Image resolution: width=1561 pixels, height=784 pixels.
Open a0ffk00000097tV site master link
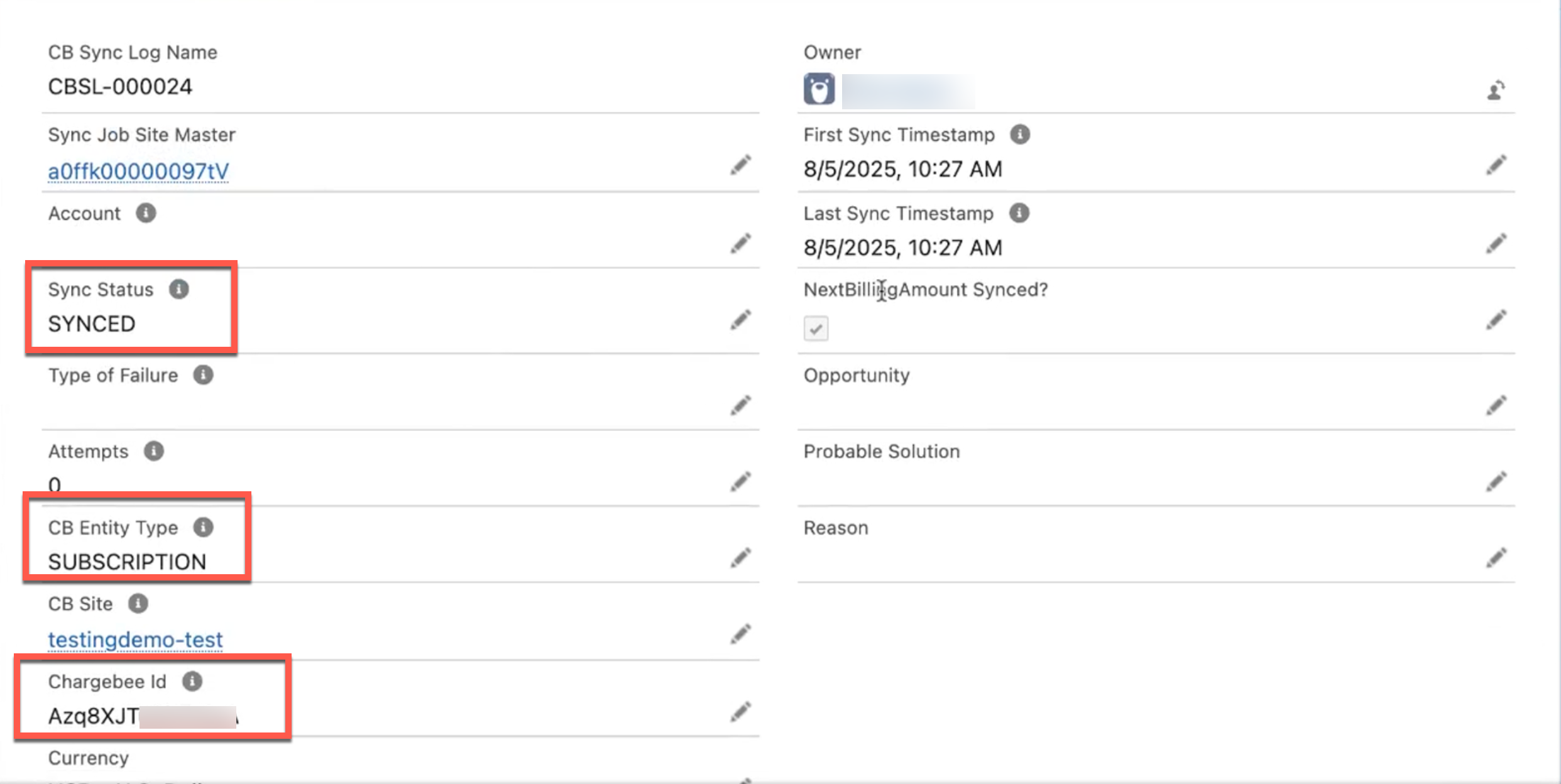pyautogui.click(x=138, y=171)
